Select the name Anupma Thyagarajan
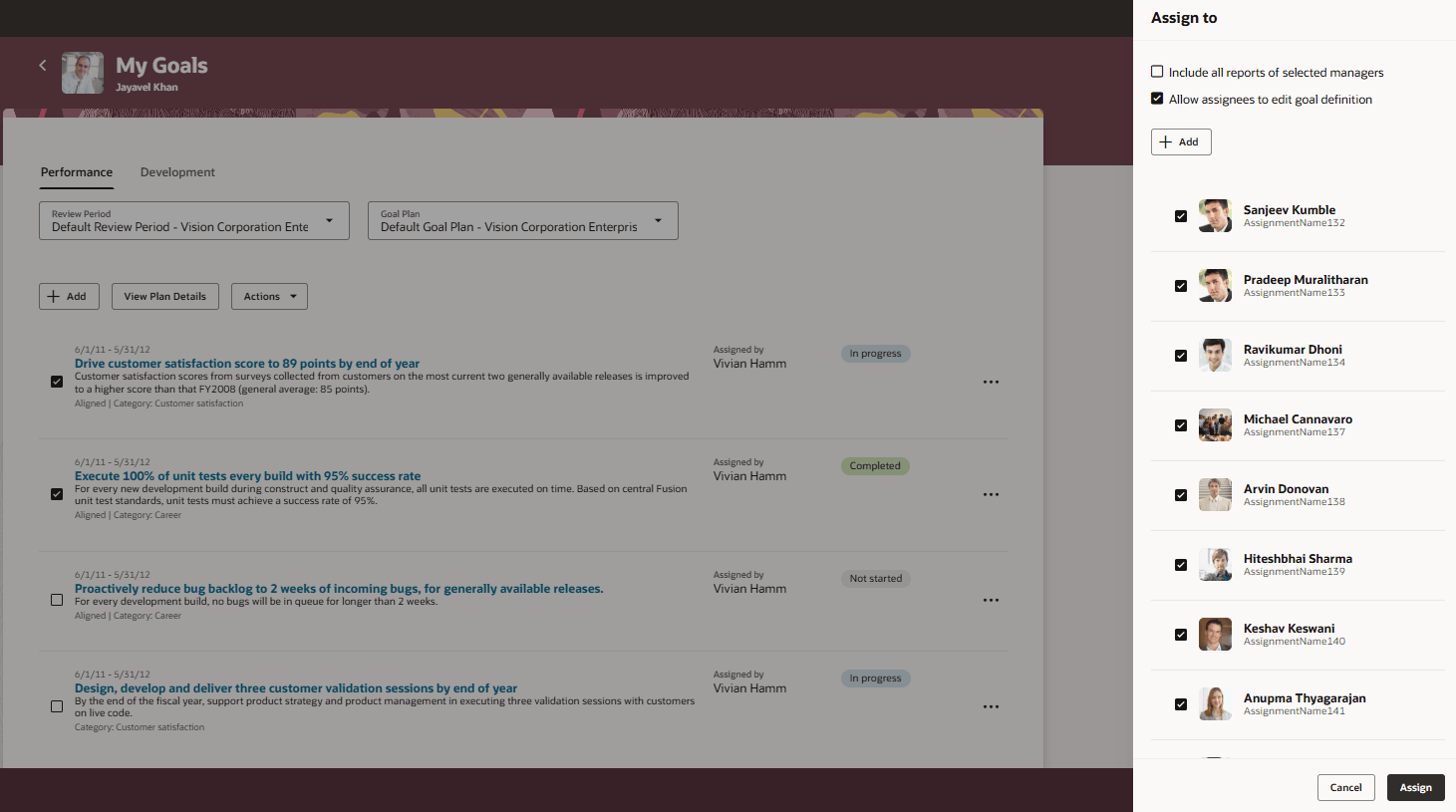1456x812 pixels. coord(1305,698)
